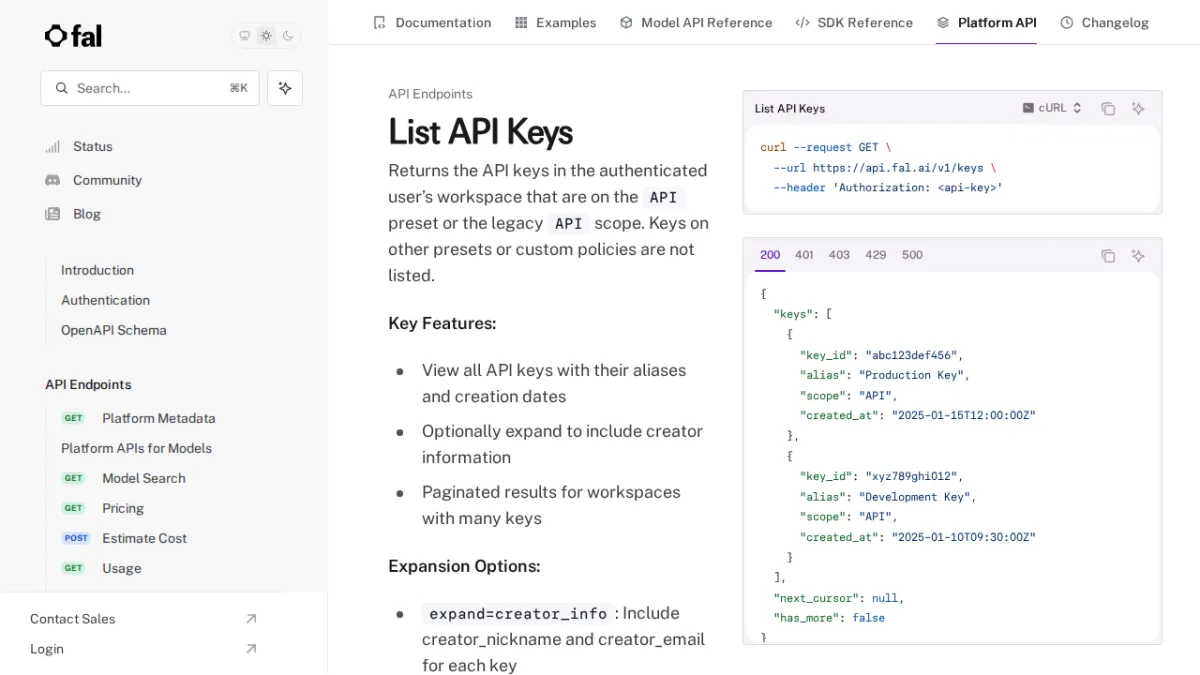Open Usage endpoint
This screenshot has width=1200, height=675.
pyautogui.click(x=122, y=568)
